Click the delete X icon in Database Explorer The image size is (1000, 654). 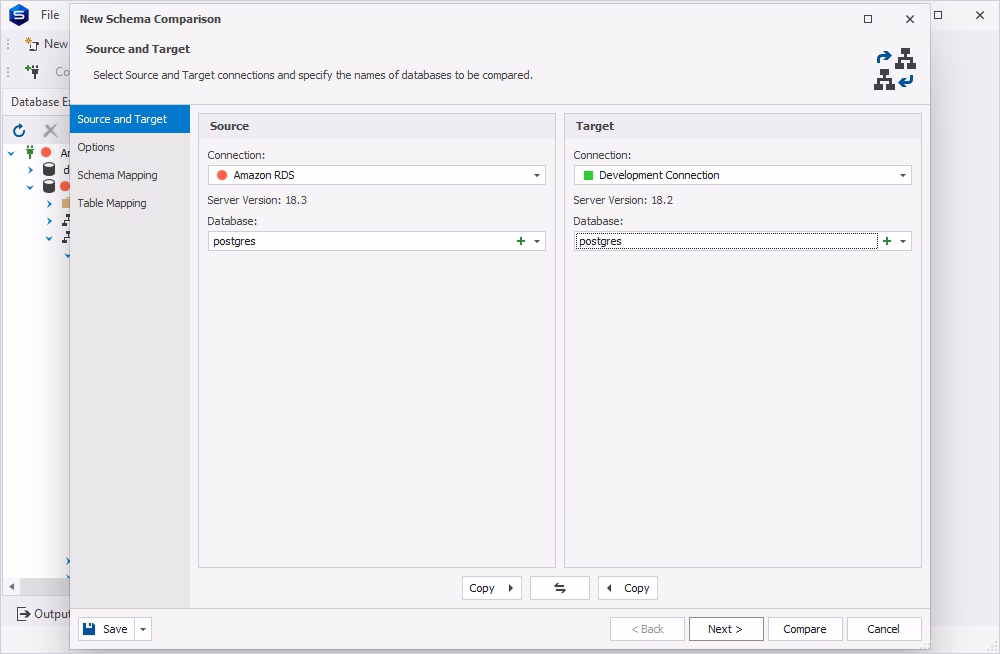[x=50, y=131]
